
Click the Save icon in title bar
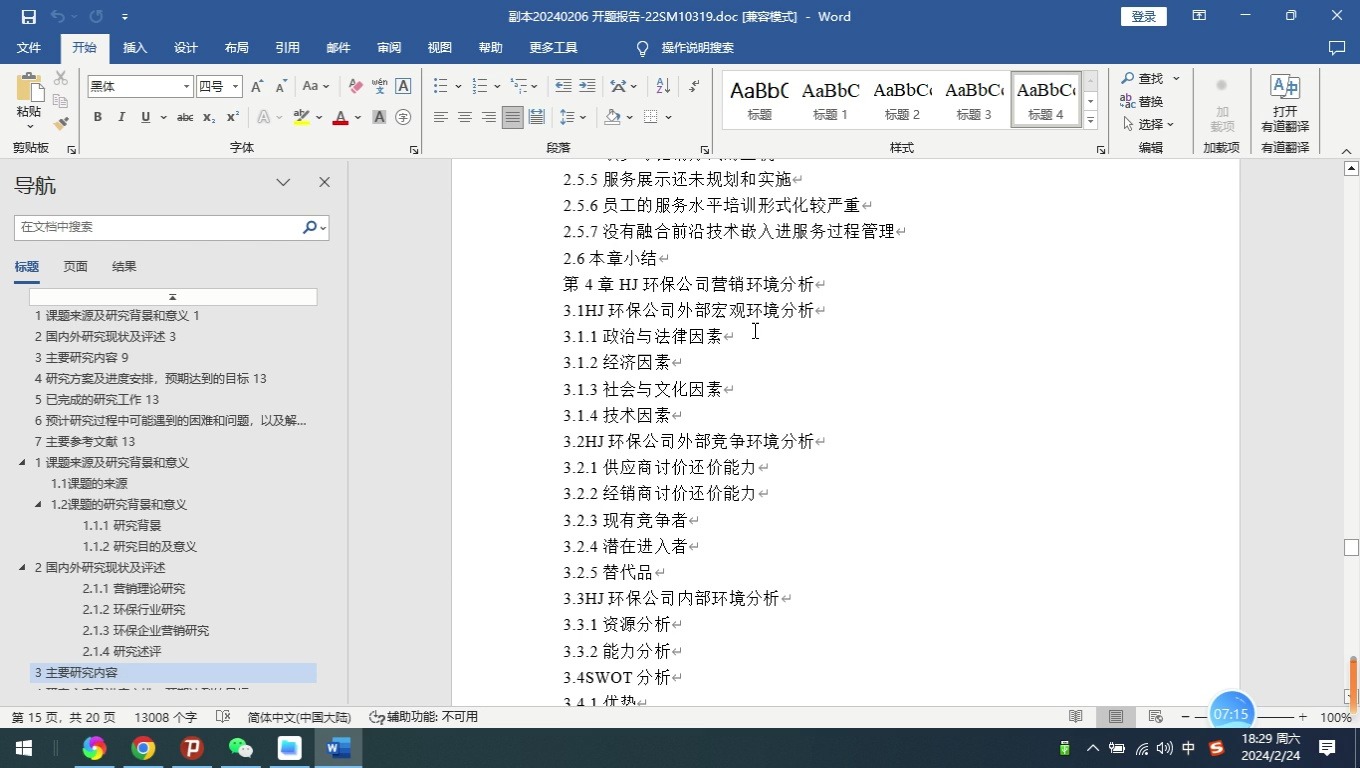point(28,16)
